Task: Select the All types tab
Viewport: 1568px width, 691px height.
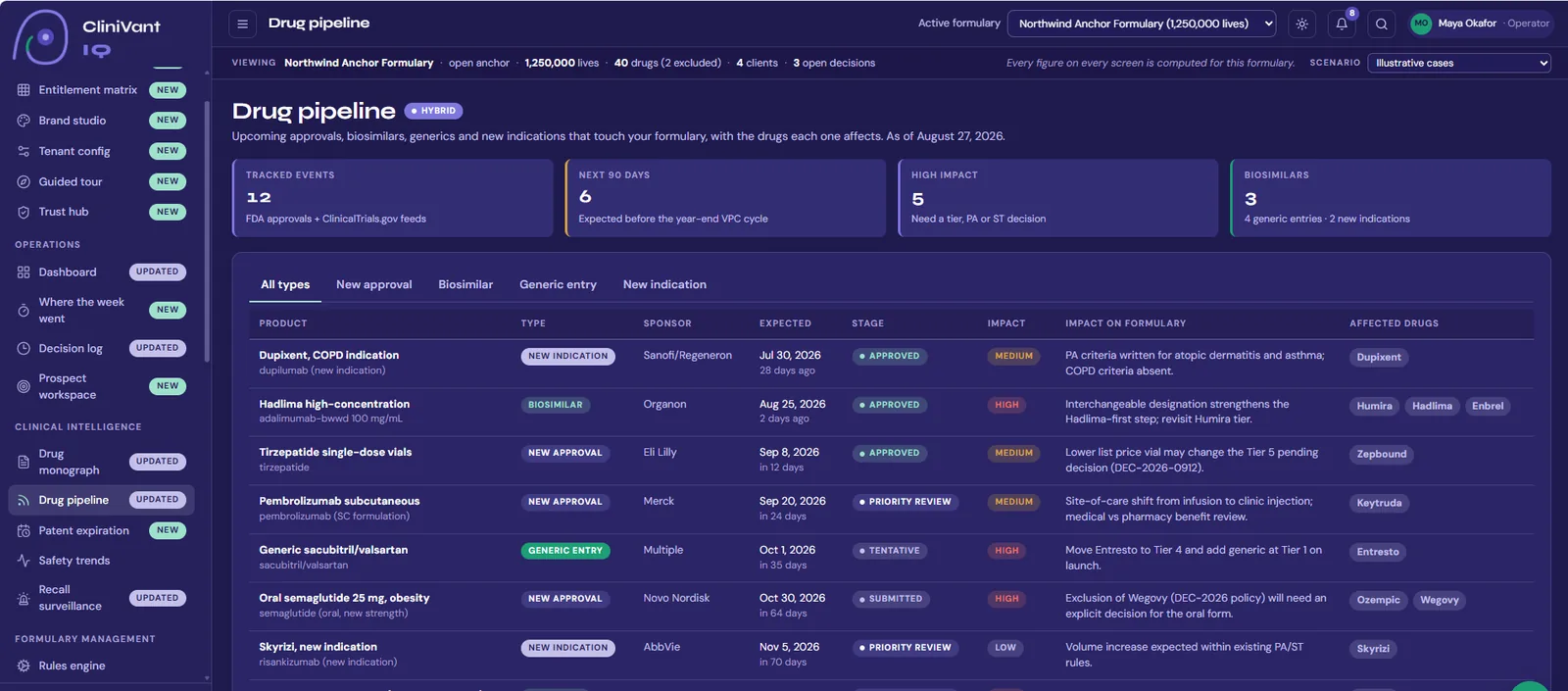Action: point(285,284)
